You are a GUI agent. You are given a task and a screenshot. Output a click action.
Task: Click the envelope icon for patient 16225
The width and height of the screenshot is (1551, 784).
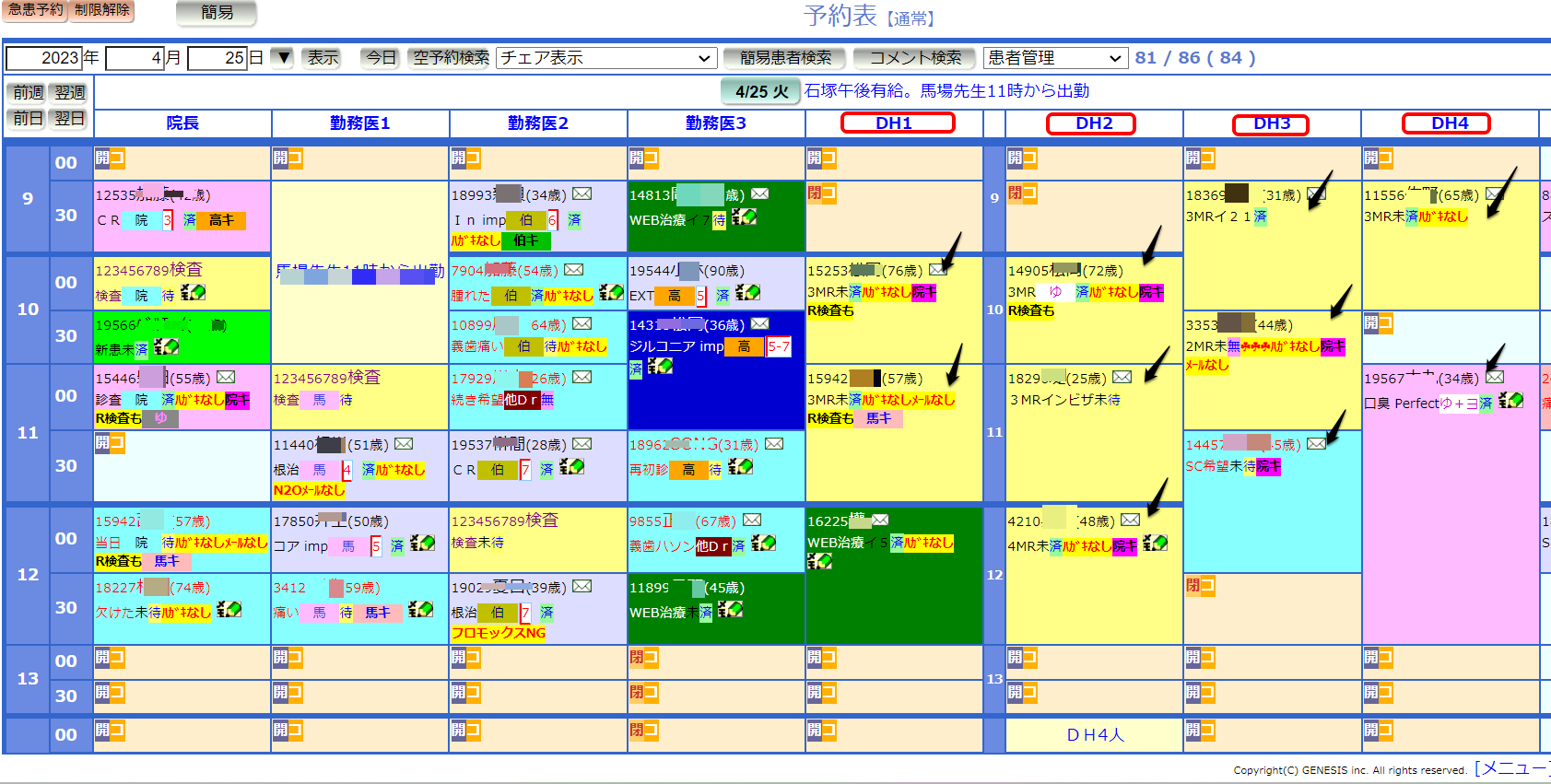tap(880, 521)
